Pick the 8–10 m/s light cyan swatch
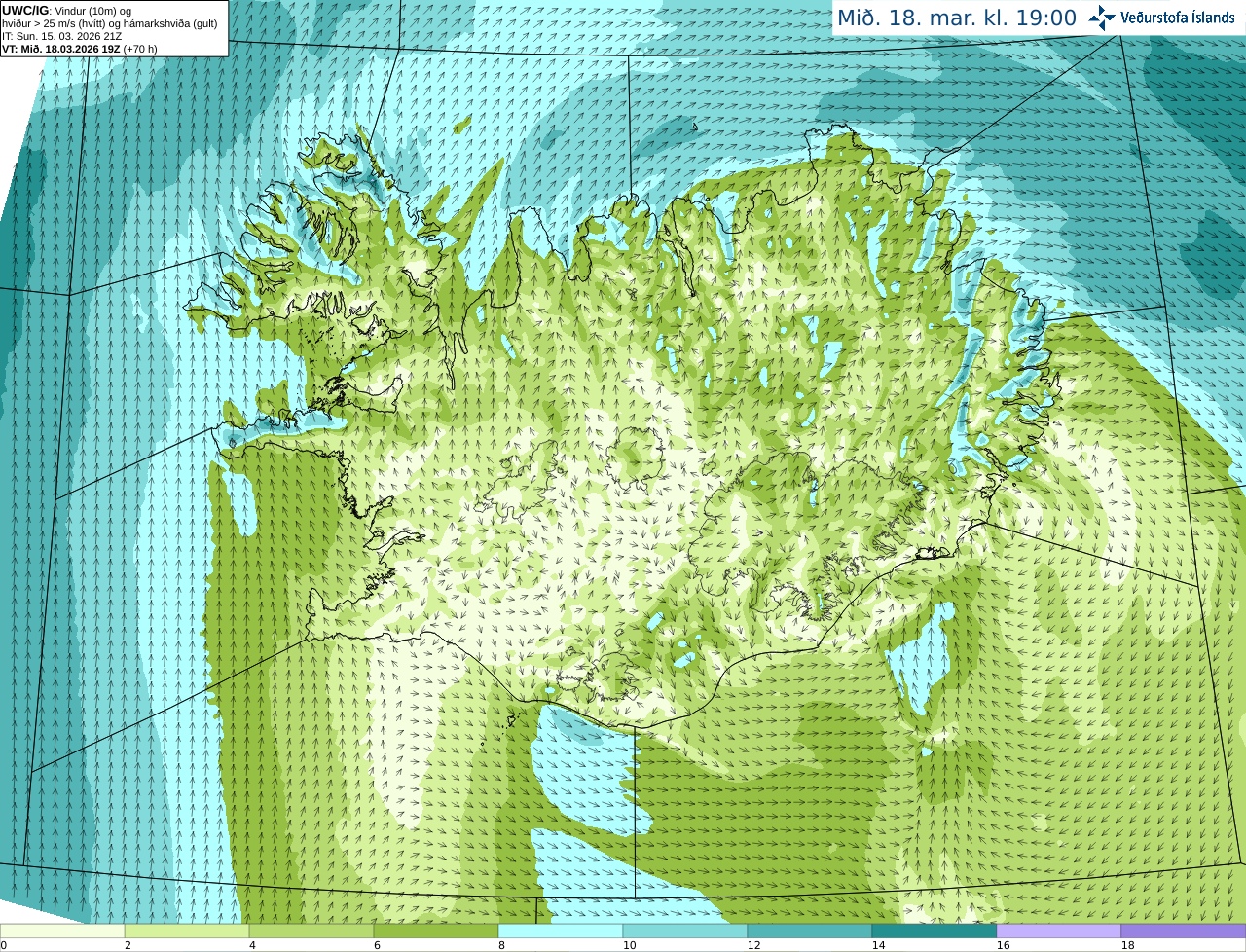 click(x=561, y=931)
